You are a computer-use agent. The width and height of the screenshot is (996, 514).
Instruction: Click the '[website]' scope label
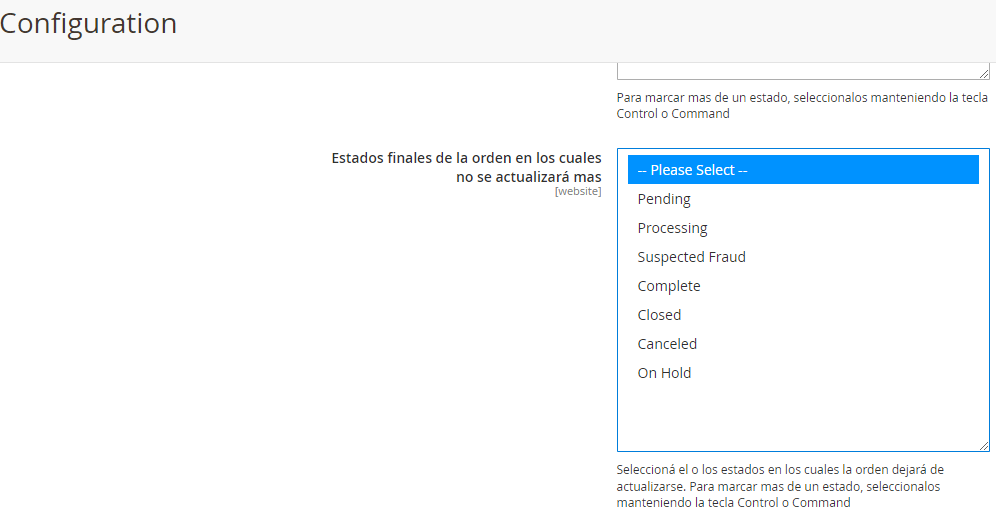point(578,191)
